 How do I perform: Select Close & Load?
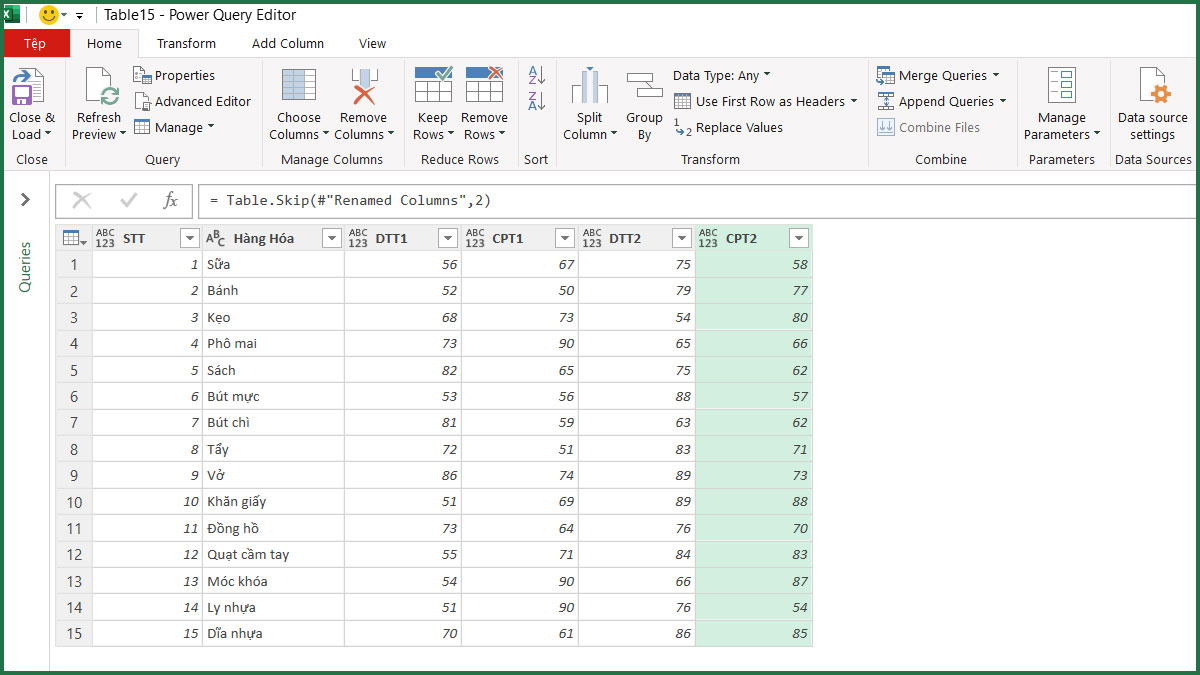pos(32,100)
